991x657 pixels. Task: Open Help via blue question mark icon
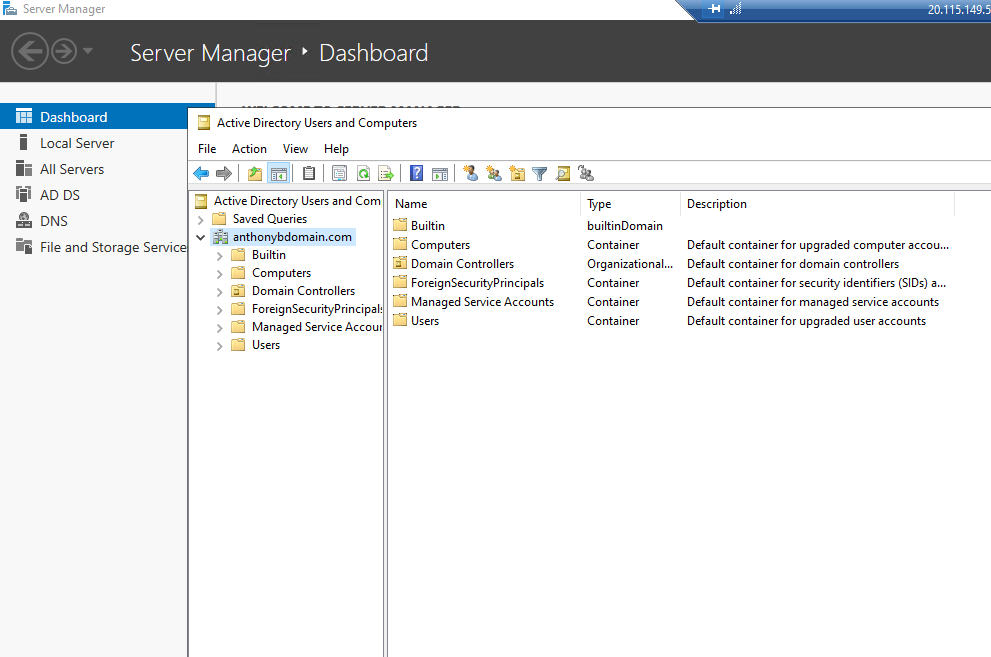[x=416, y=173]
